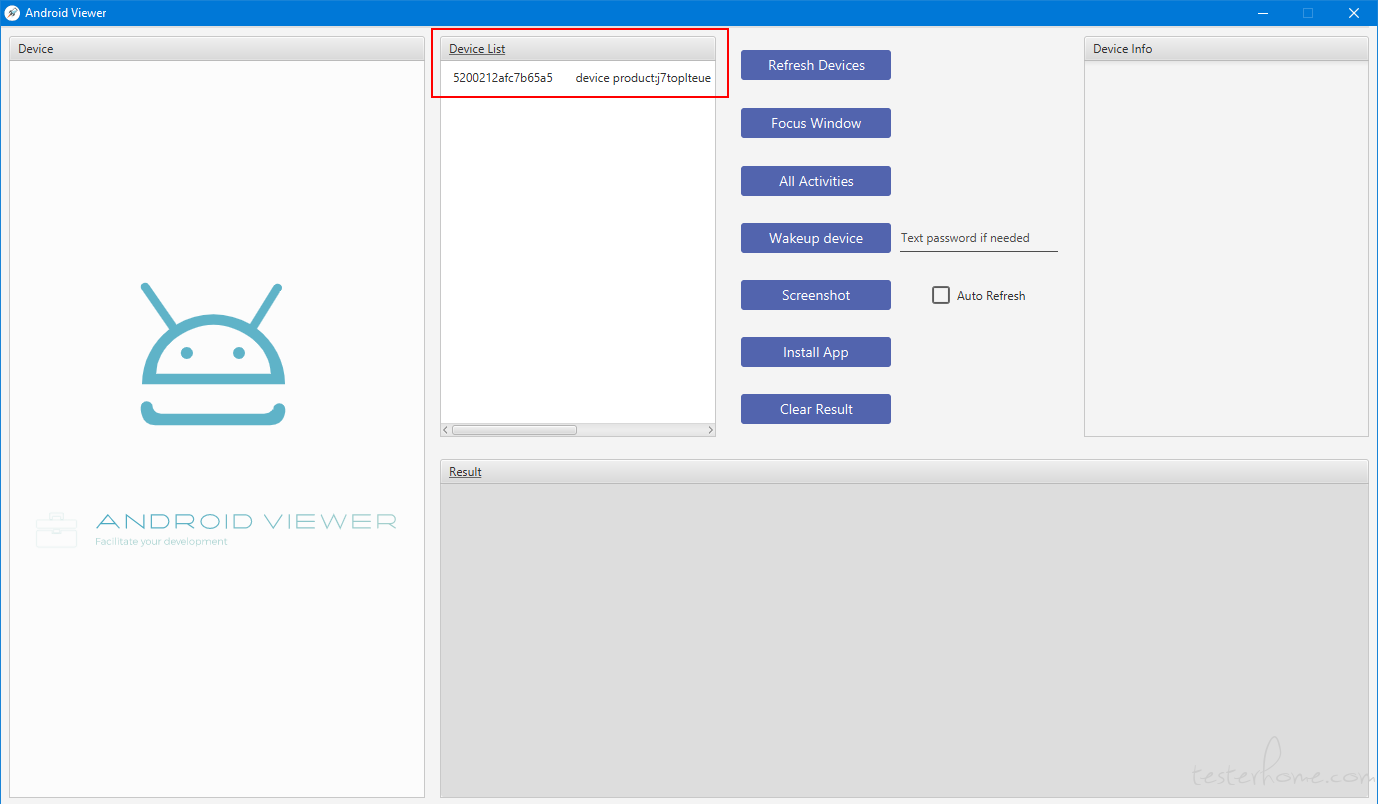Click the Device List horizontal scrollbar thumb

[x=514, y=430]
